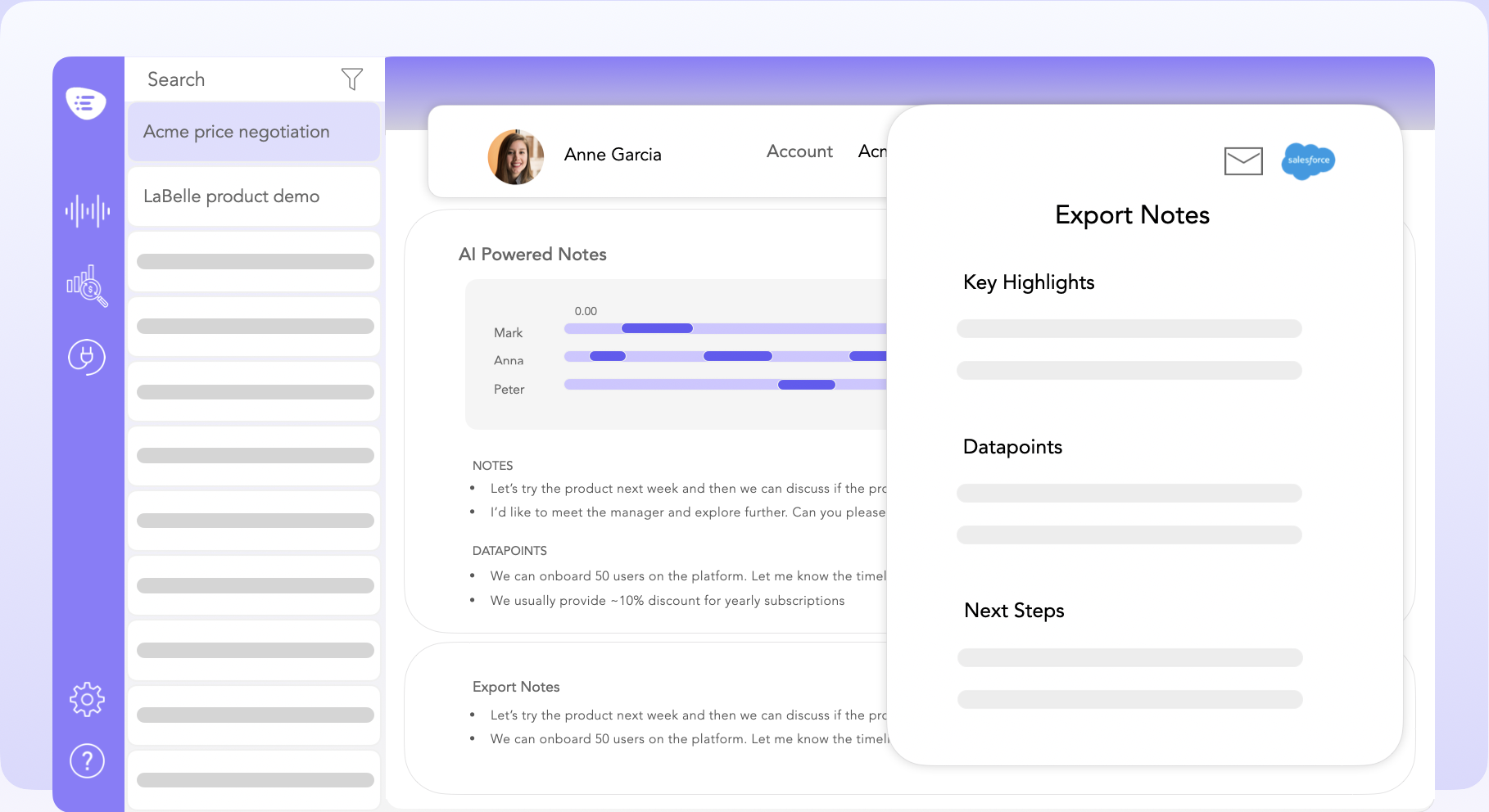
Task: Click the Anne Garcia name
Action: [613, 155]
